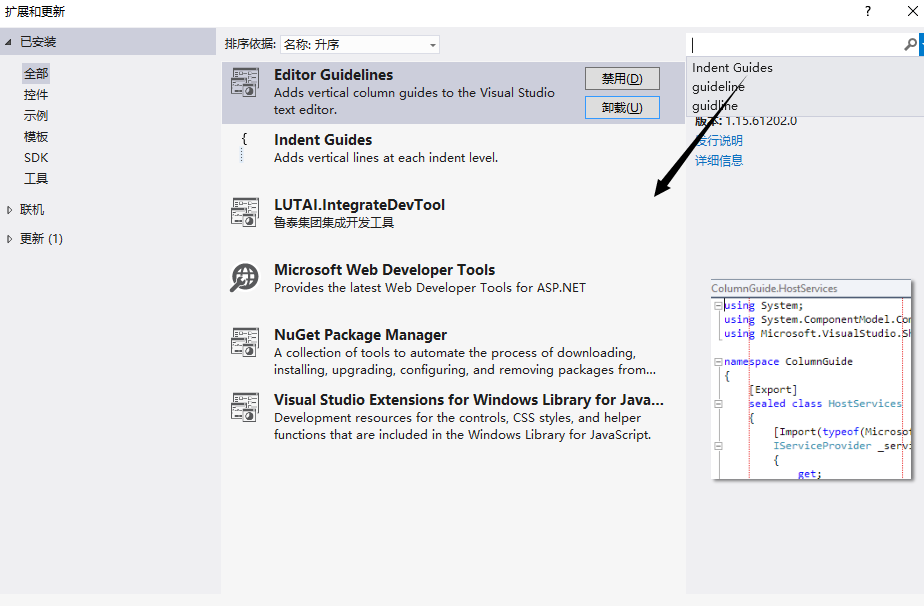Click the Editor Guidelines title text
This screenshot has width=924, height=606.
tap(334, 75)
